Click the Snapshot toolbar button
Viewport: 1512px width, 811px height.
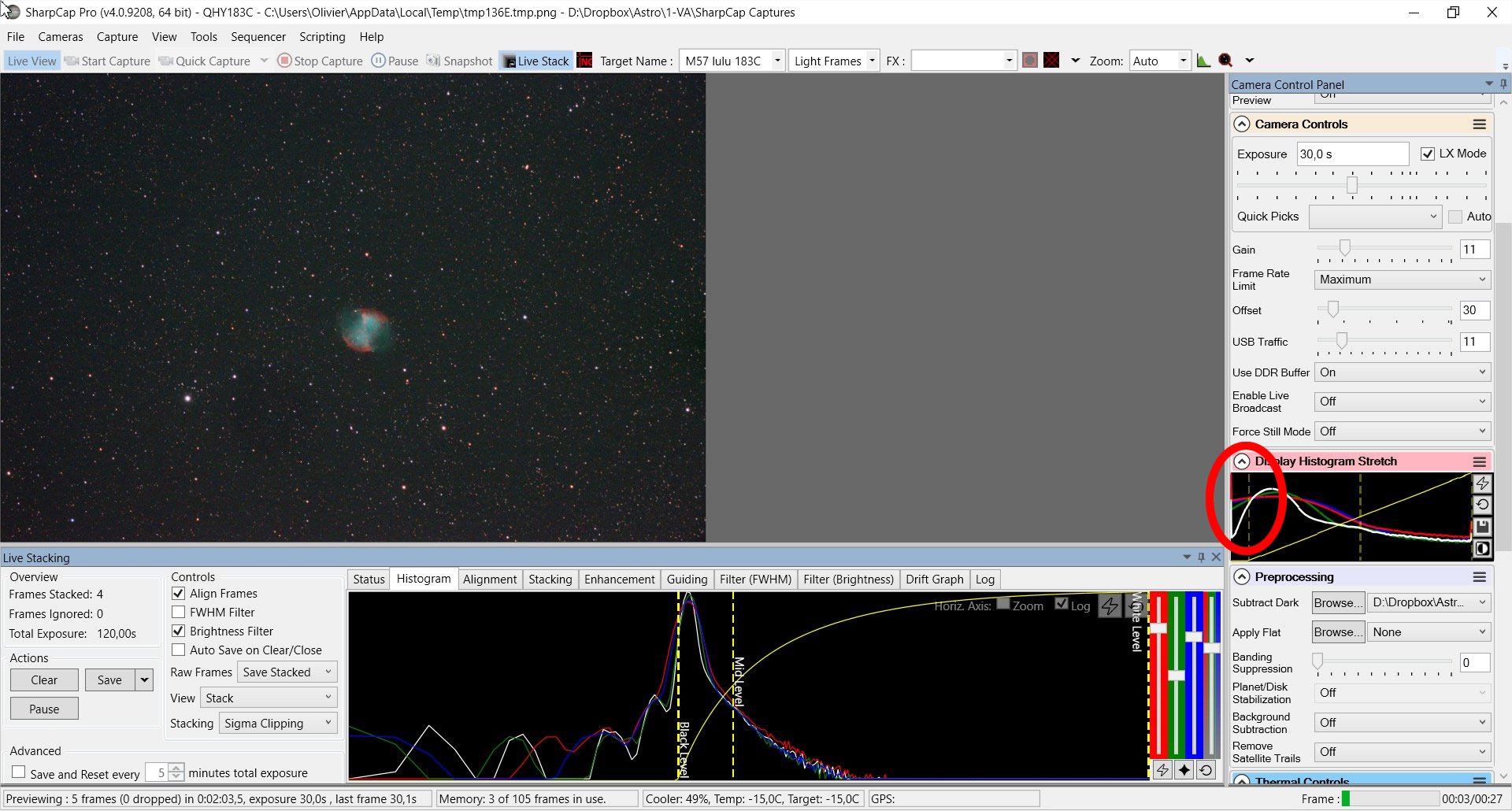pyautogui.click(x=460, y=61)
